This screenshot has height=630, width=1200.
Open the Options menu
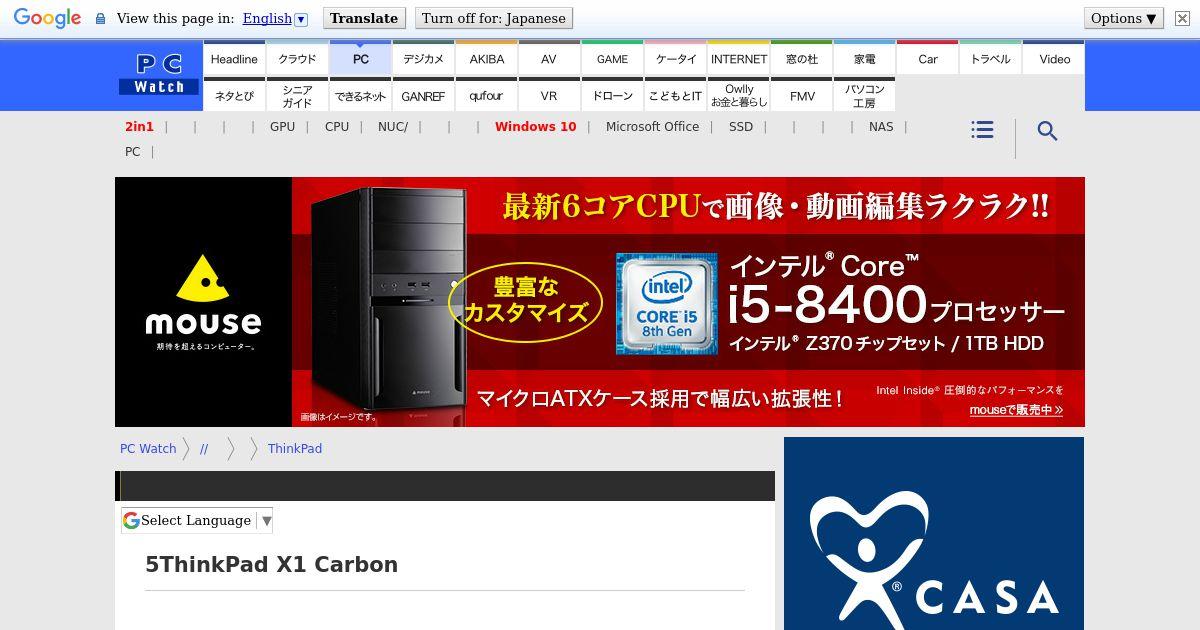(x=1124, y=18)
